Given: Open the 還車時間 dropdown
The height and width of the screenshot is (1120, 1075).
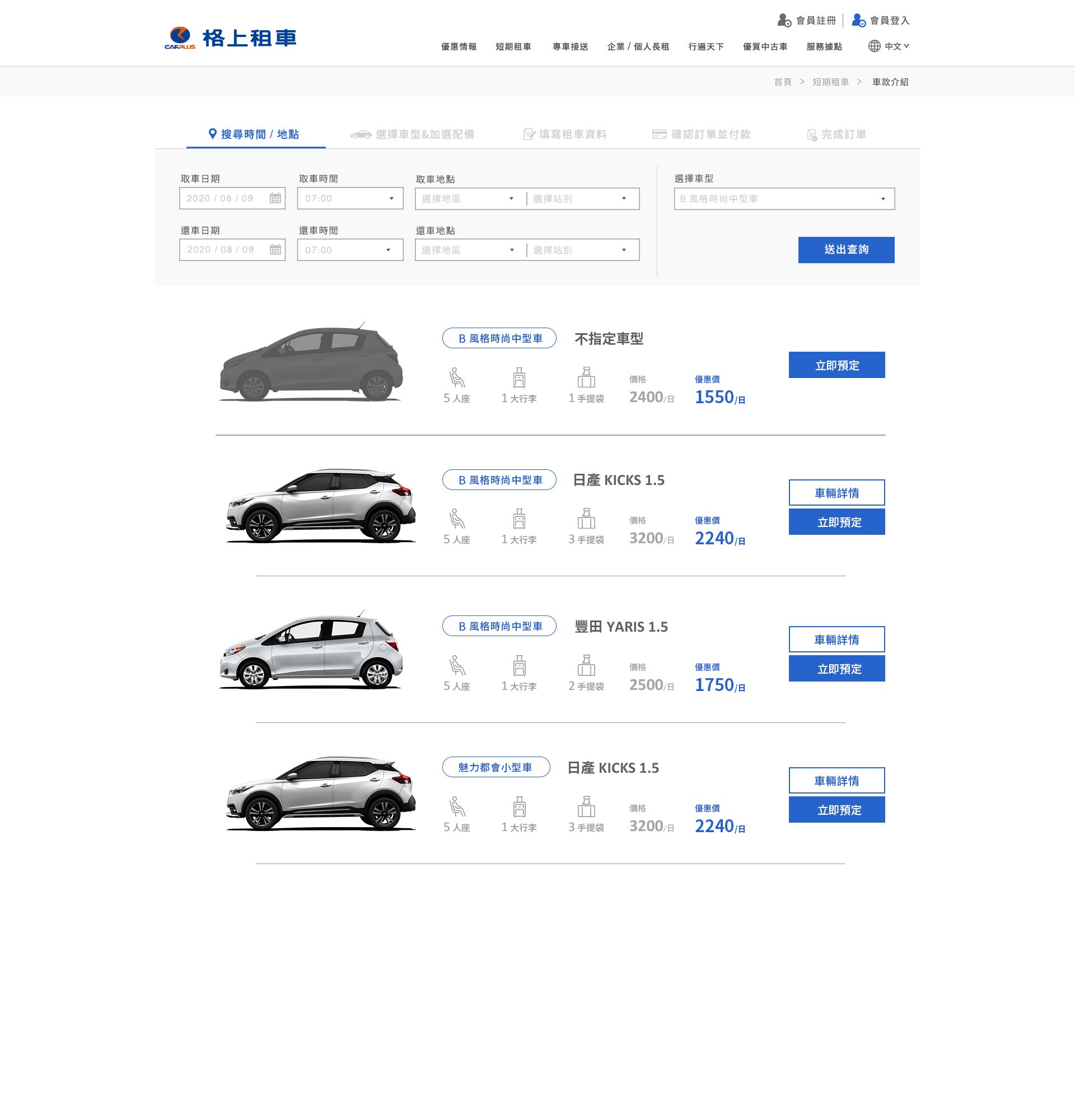Looking at the screenshot, I should [350, 250].
